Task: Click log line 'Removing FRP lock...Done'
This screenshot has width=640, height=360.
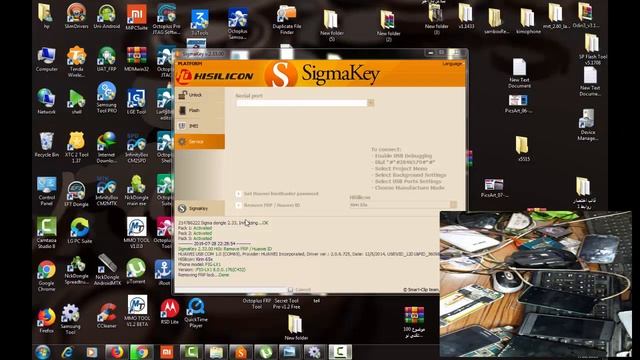Action: (x=204, y=275)
